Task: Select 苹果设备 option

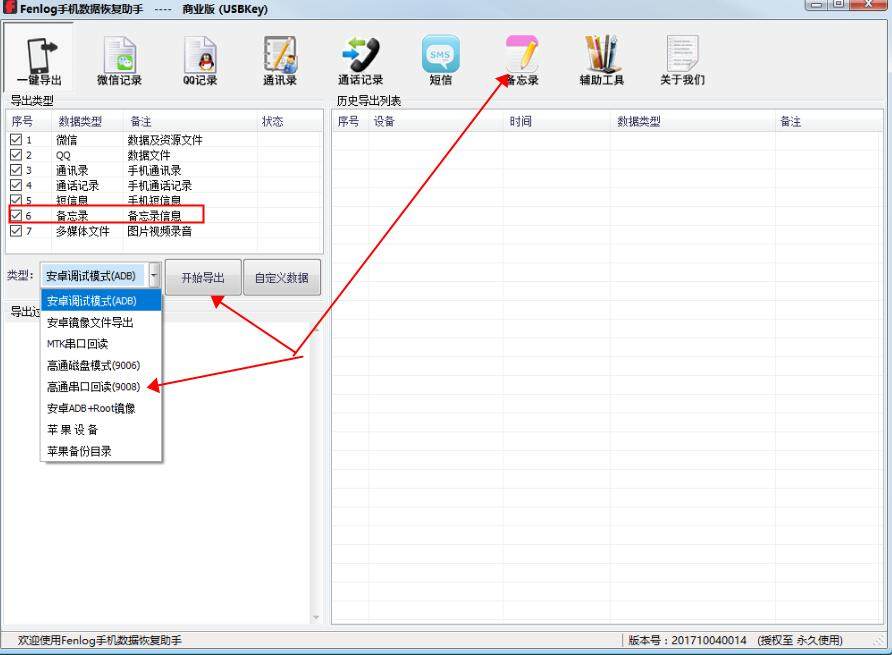Action: point(101,430)
